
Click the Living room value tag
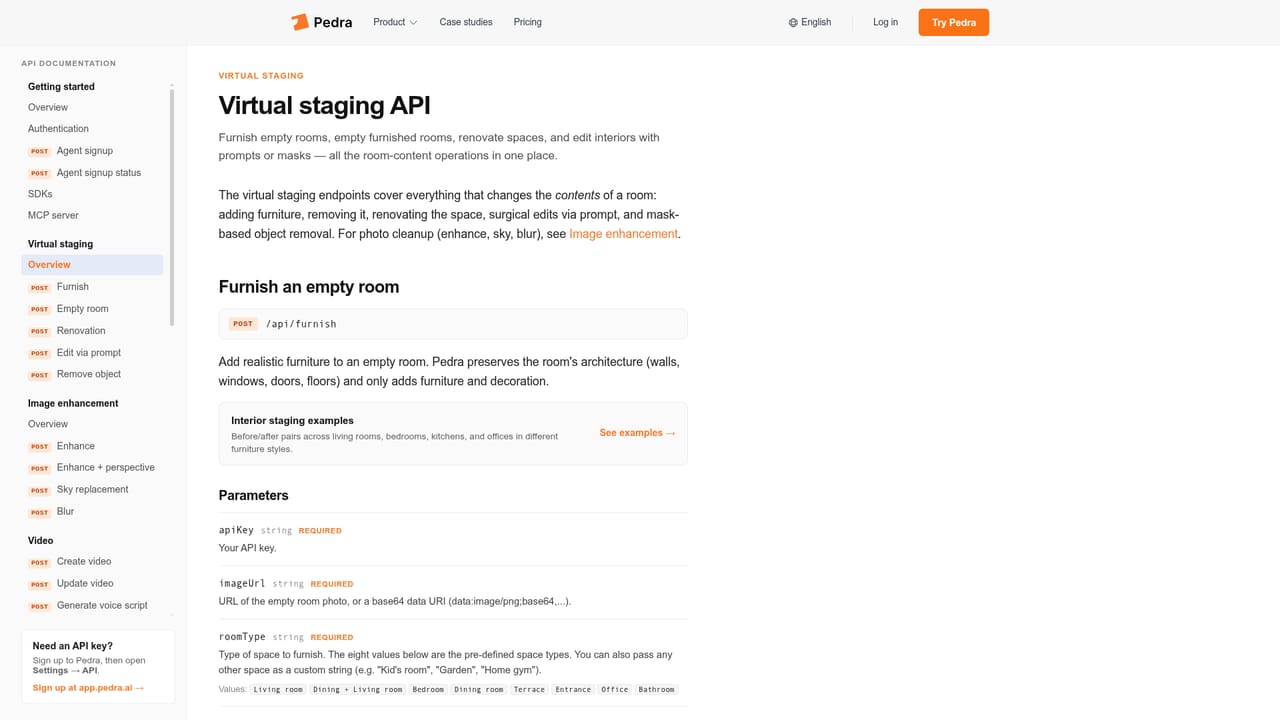click(x=278, y=689)
